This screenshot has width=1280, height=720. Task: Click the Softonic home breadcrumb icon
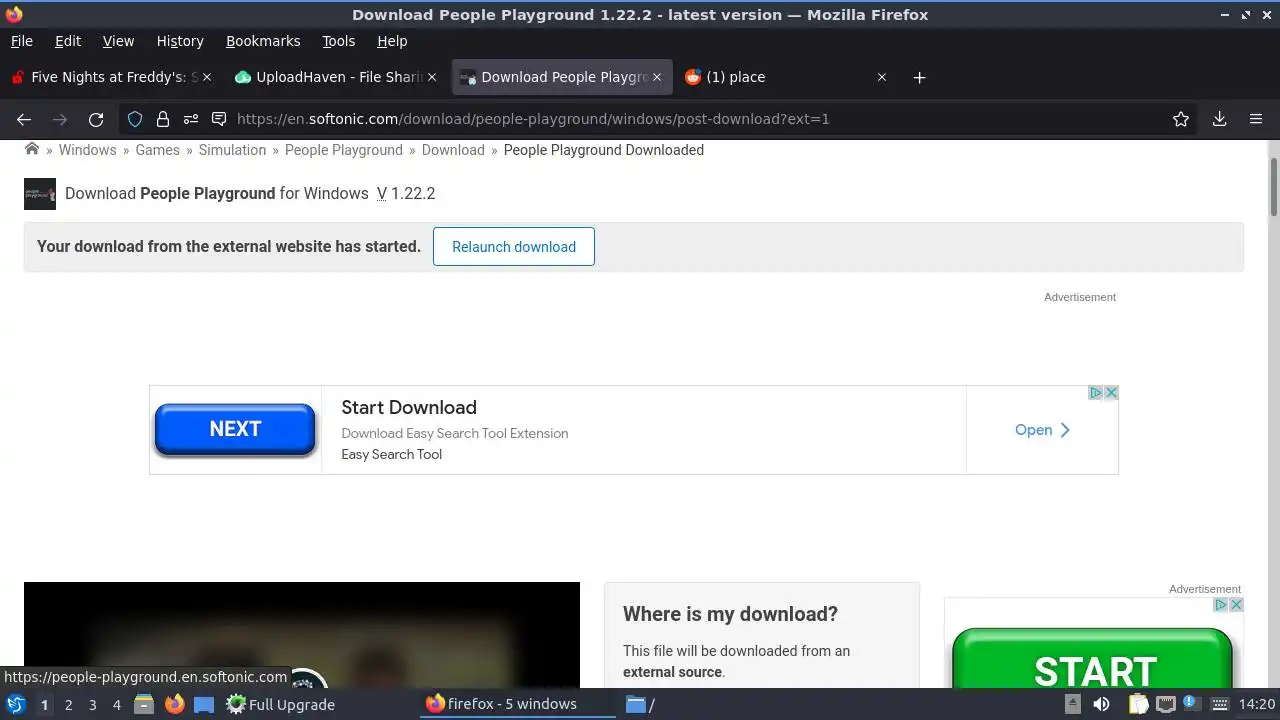coord(32,149)
